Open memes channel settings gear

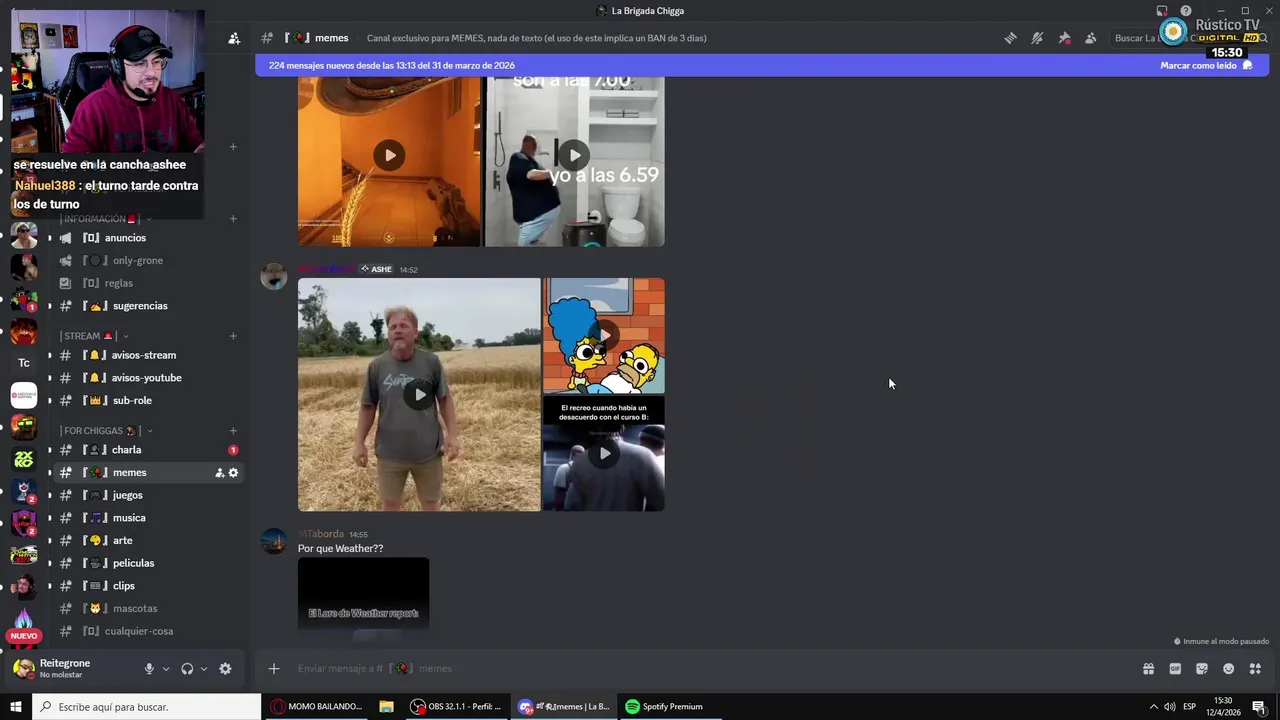234,473
